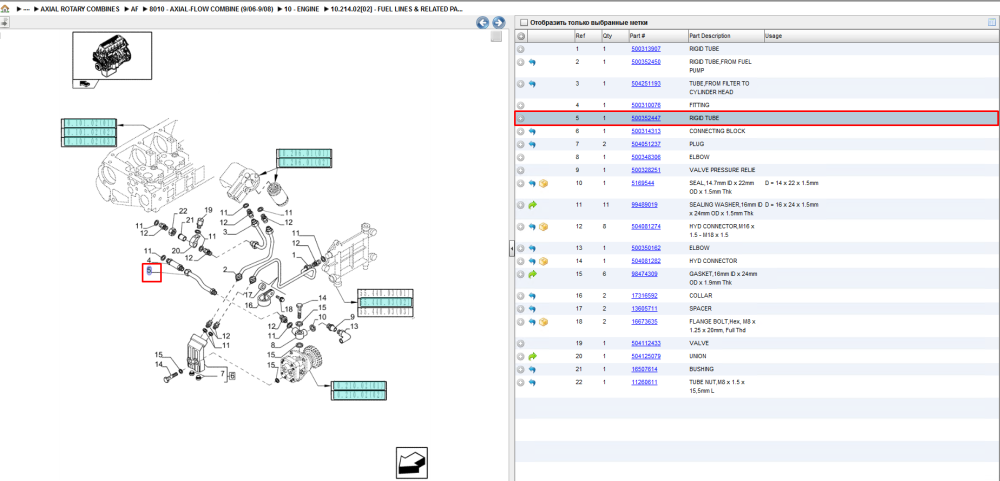Open AXIAL ROTARY COMBINES breadcrumb

click(80, 9)
